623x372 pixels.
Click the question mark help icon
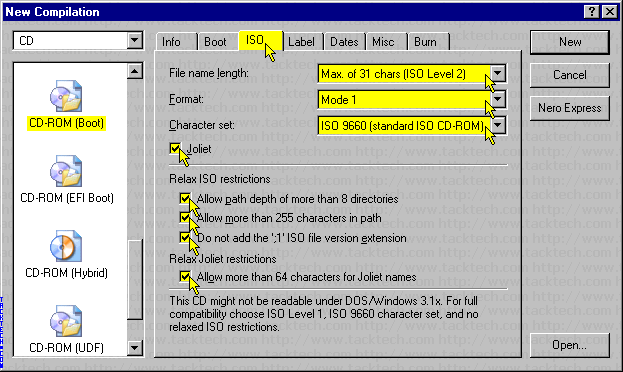[592, 12]
